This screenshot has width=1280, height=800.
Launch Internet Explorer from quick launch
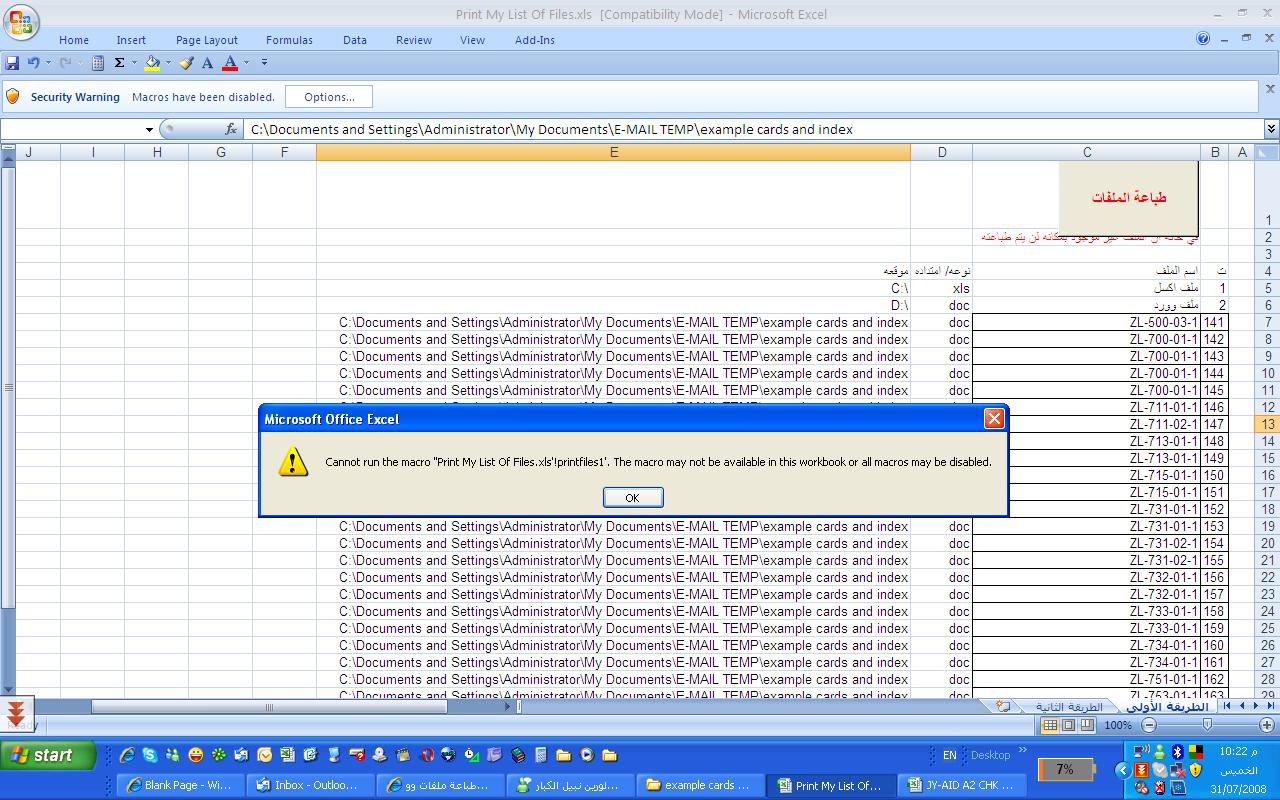point(127,755)
